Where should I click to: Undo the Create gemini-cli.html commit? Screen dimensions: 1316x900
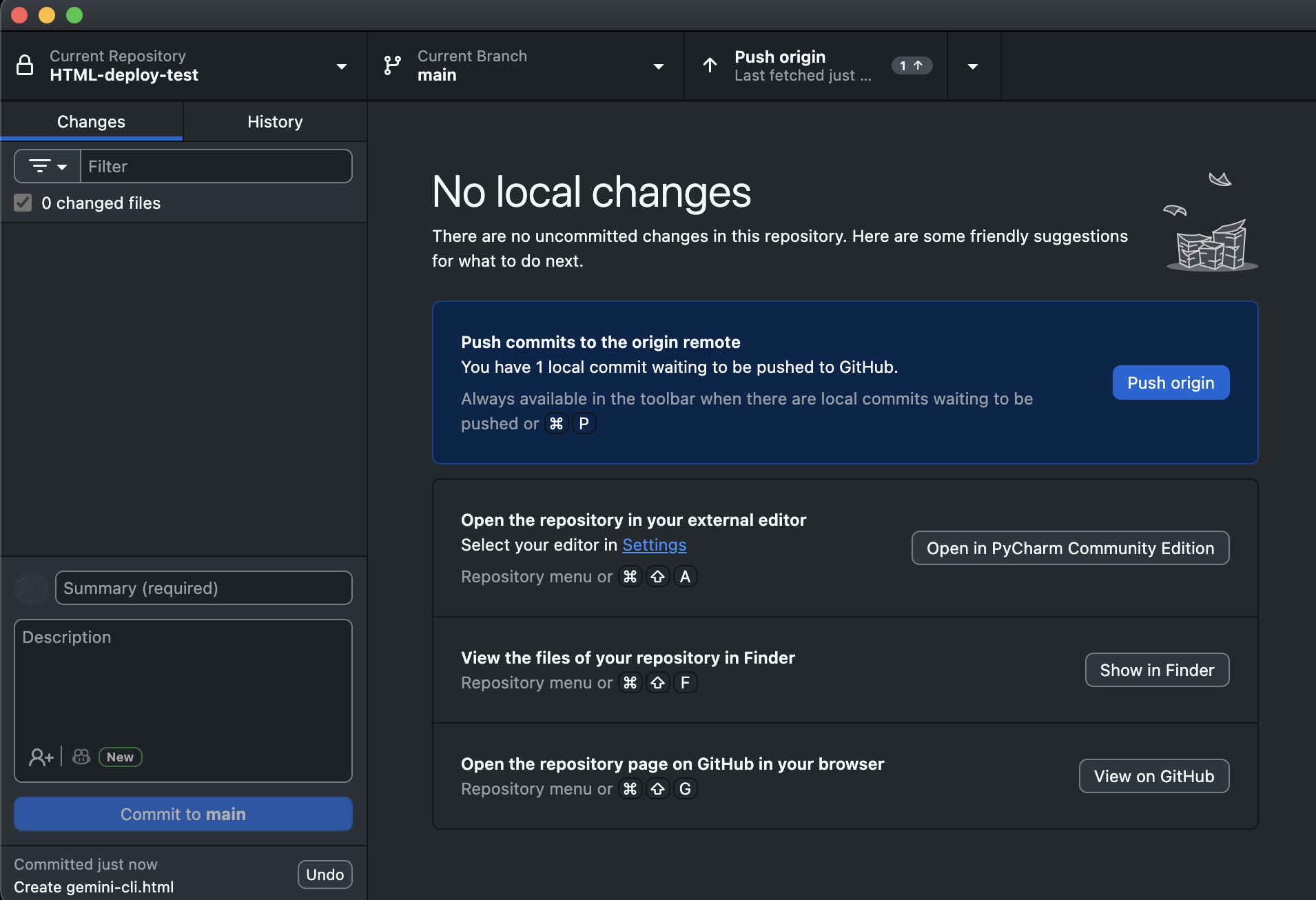(325, 874)
